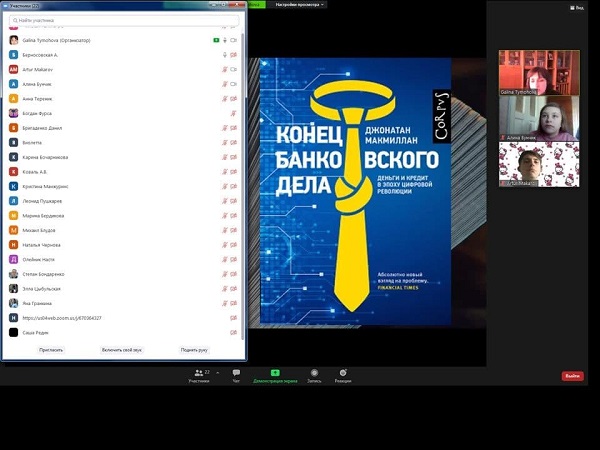Open the Чат chat panel
The height and width of the screenshot is (450, 600).
click(236, 376)
